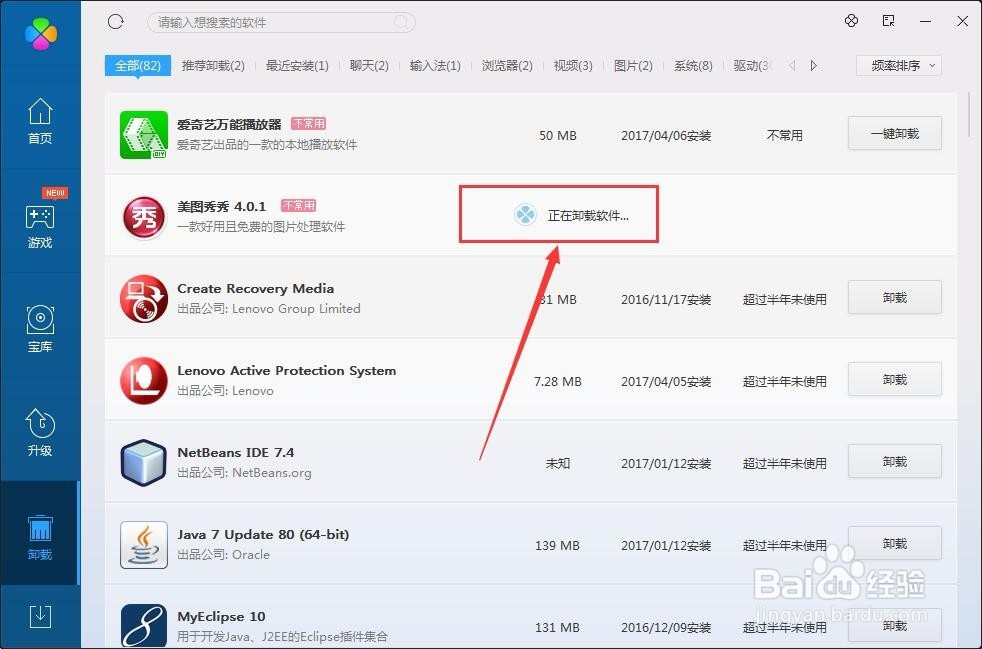Switch to 系统(8) tab
The height and width of the screenshot is (649, 982).
point(693,65)
